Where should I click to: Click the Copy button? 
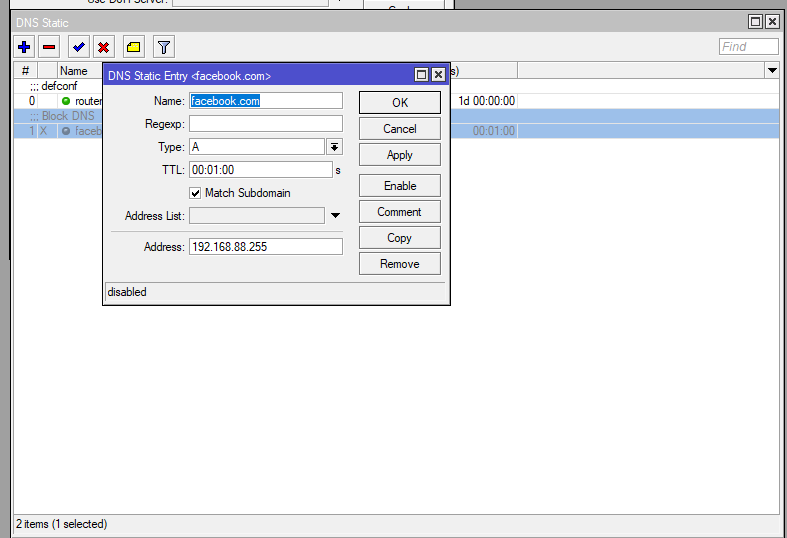point(399,238)
